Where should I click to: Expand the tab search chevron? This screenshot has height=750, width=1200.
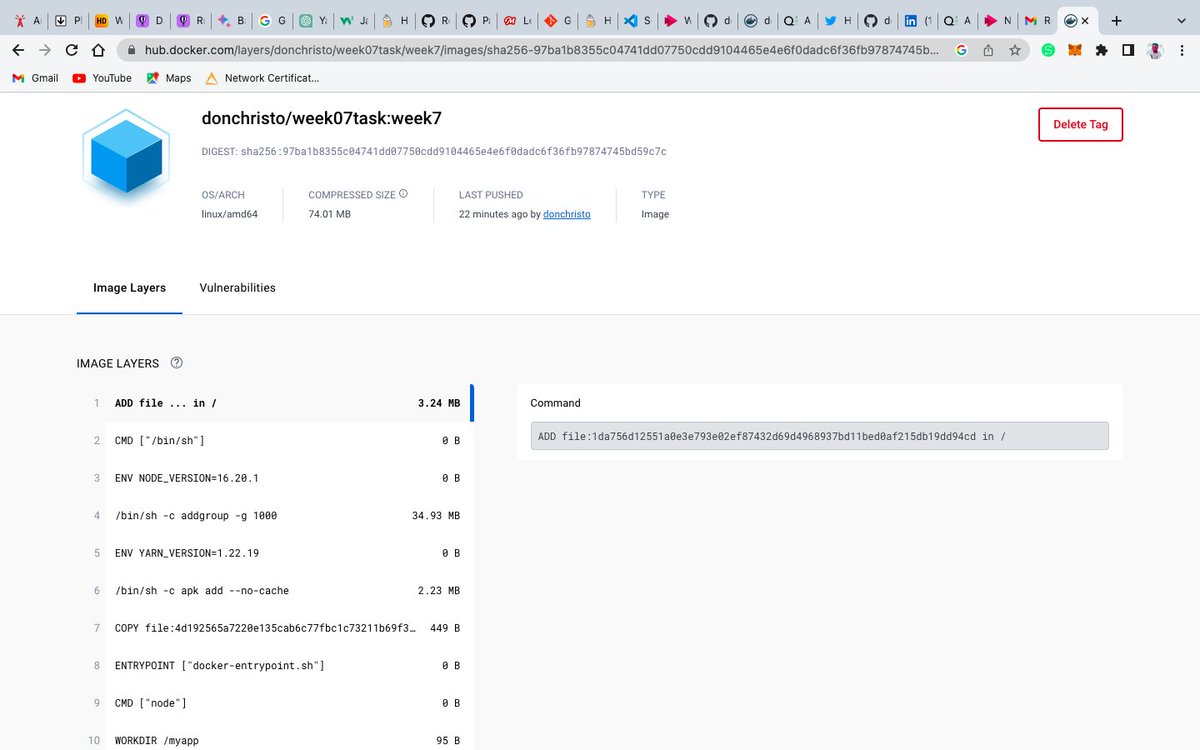(x=1181, y=20)
